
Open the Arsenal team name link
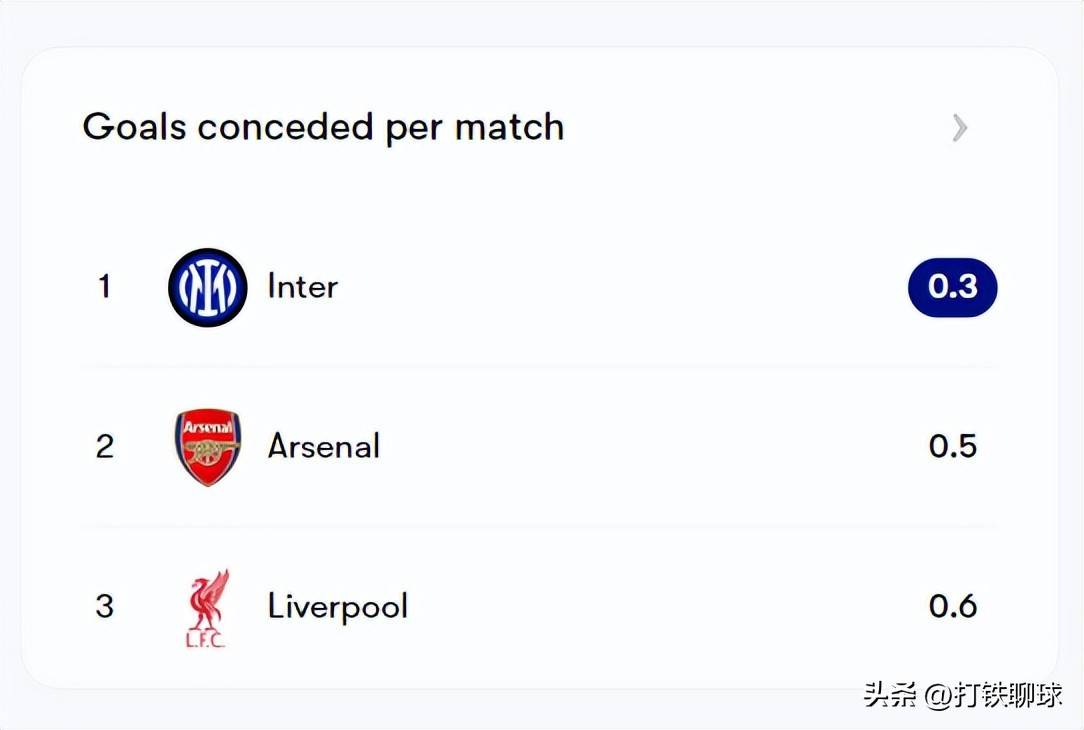324,446
